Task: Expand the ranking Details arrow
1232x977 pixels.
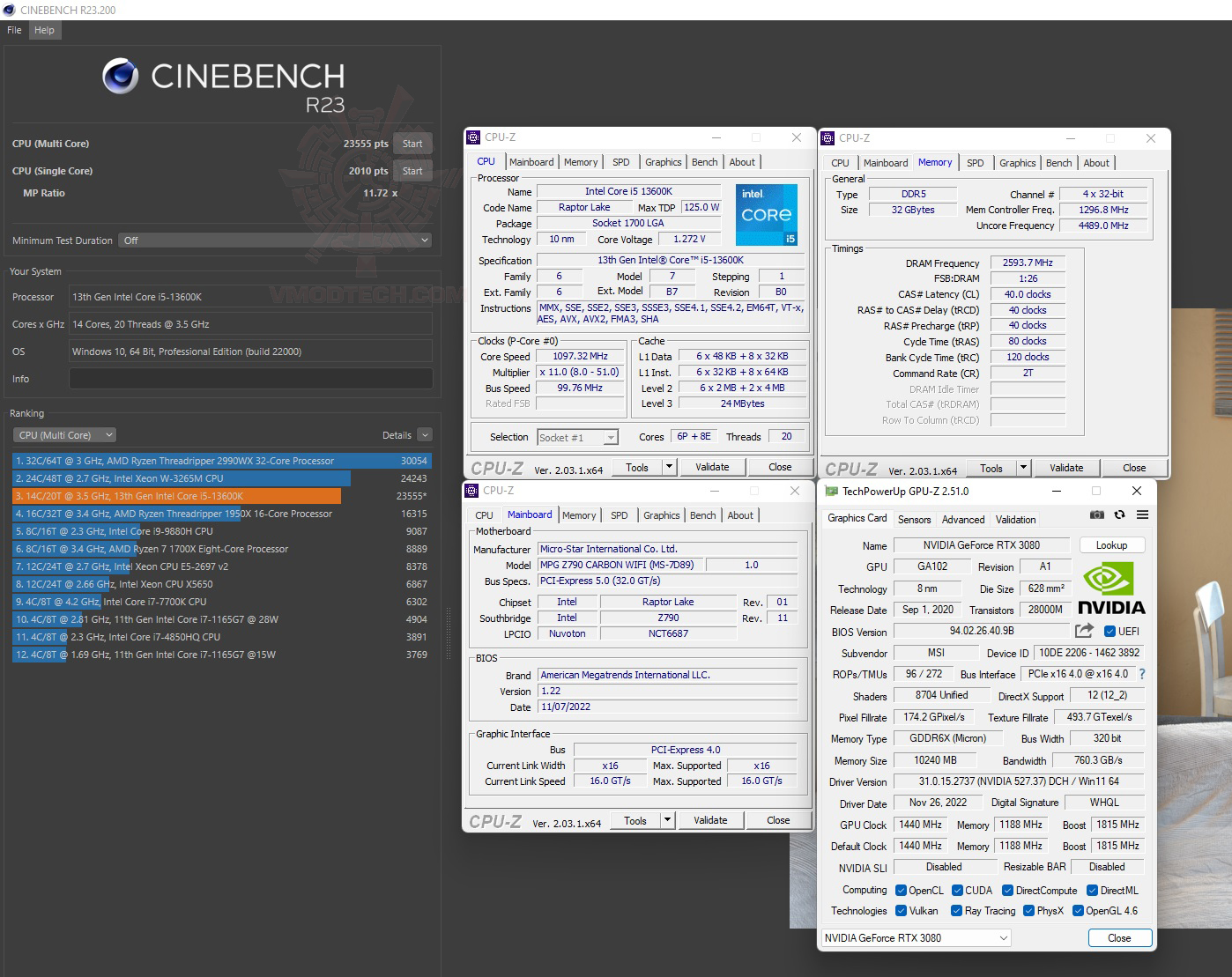Action: click(x=425, y=435)
